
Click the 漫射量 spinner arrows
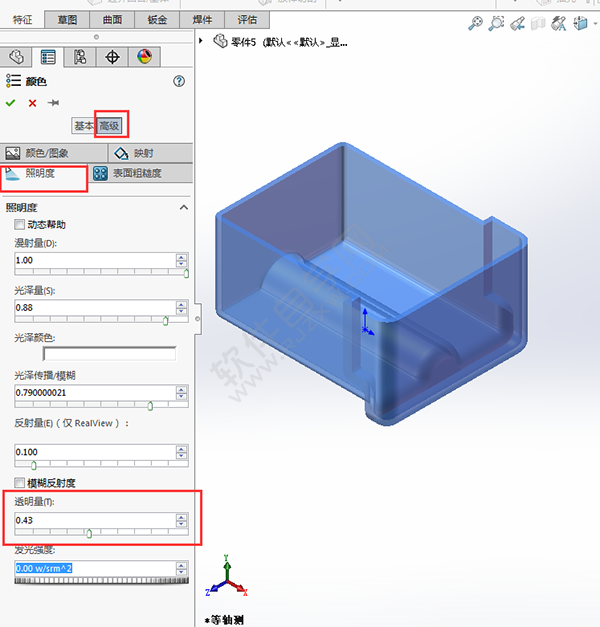coord(181,260)
